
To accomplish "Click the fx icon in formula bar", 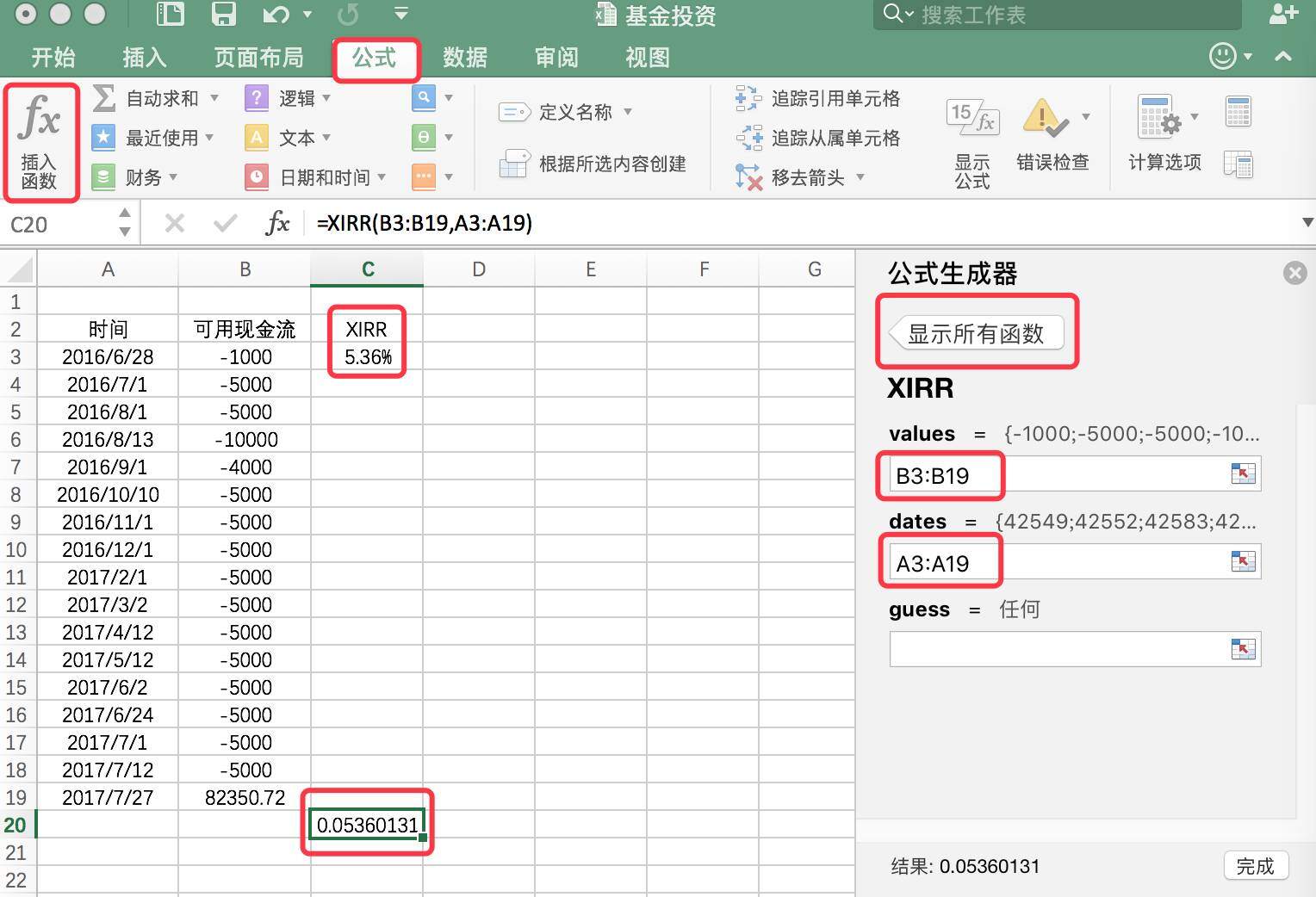I will click(277, 223).
